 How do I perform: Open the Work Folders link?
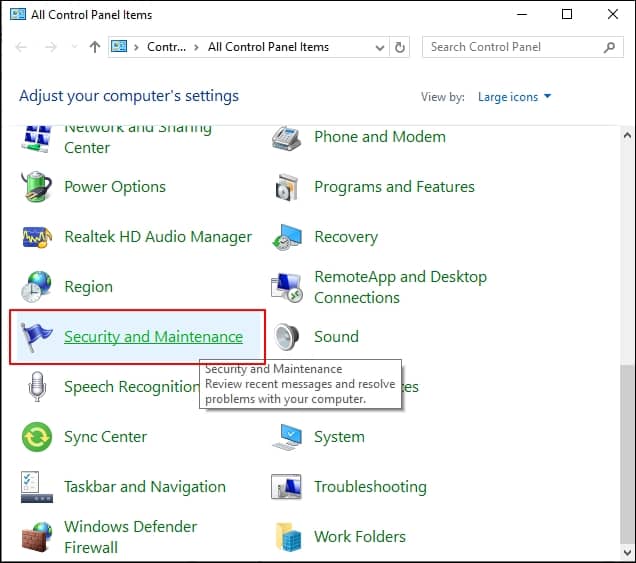tap(360, 537)
